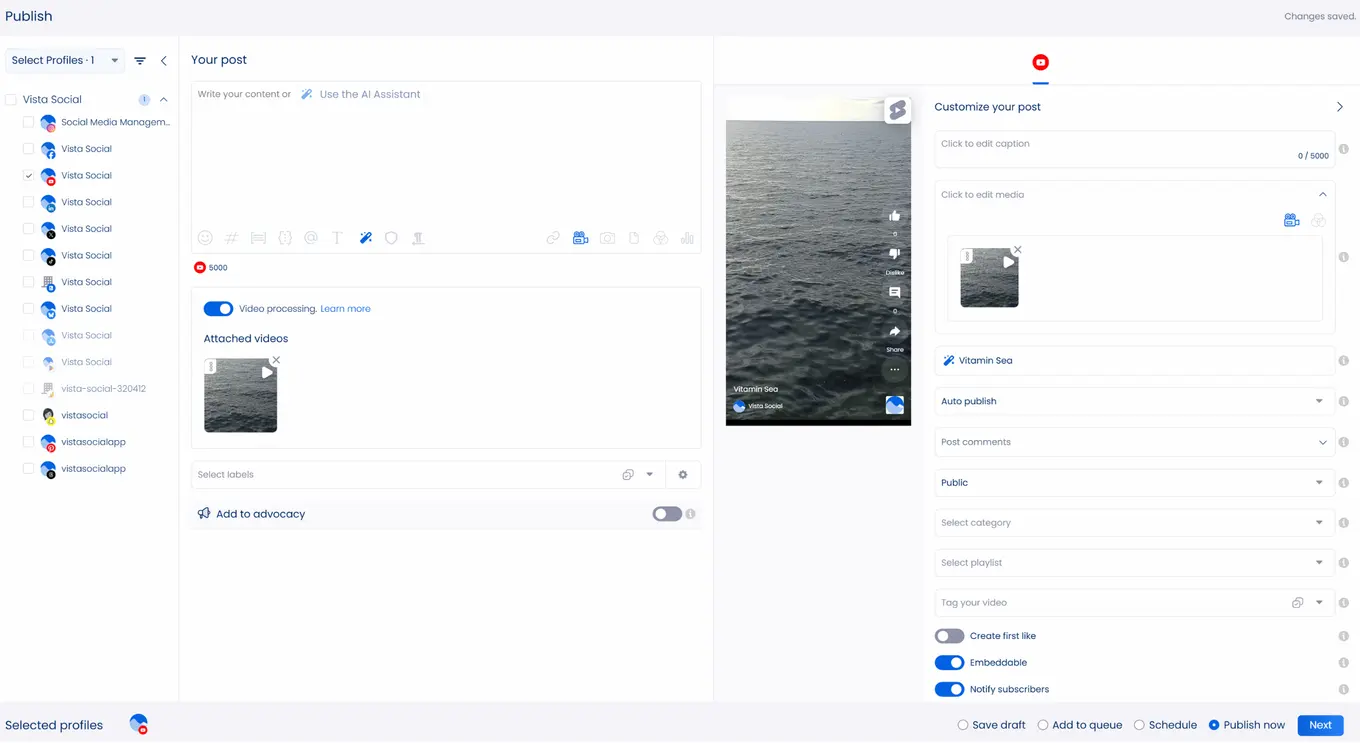Open the Select category dropdown
This screenshot has height=743, width=1360.
click(1134, 523)
